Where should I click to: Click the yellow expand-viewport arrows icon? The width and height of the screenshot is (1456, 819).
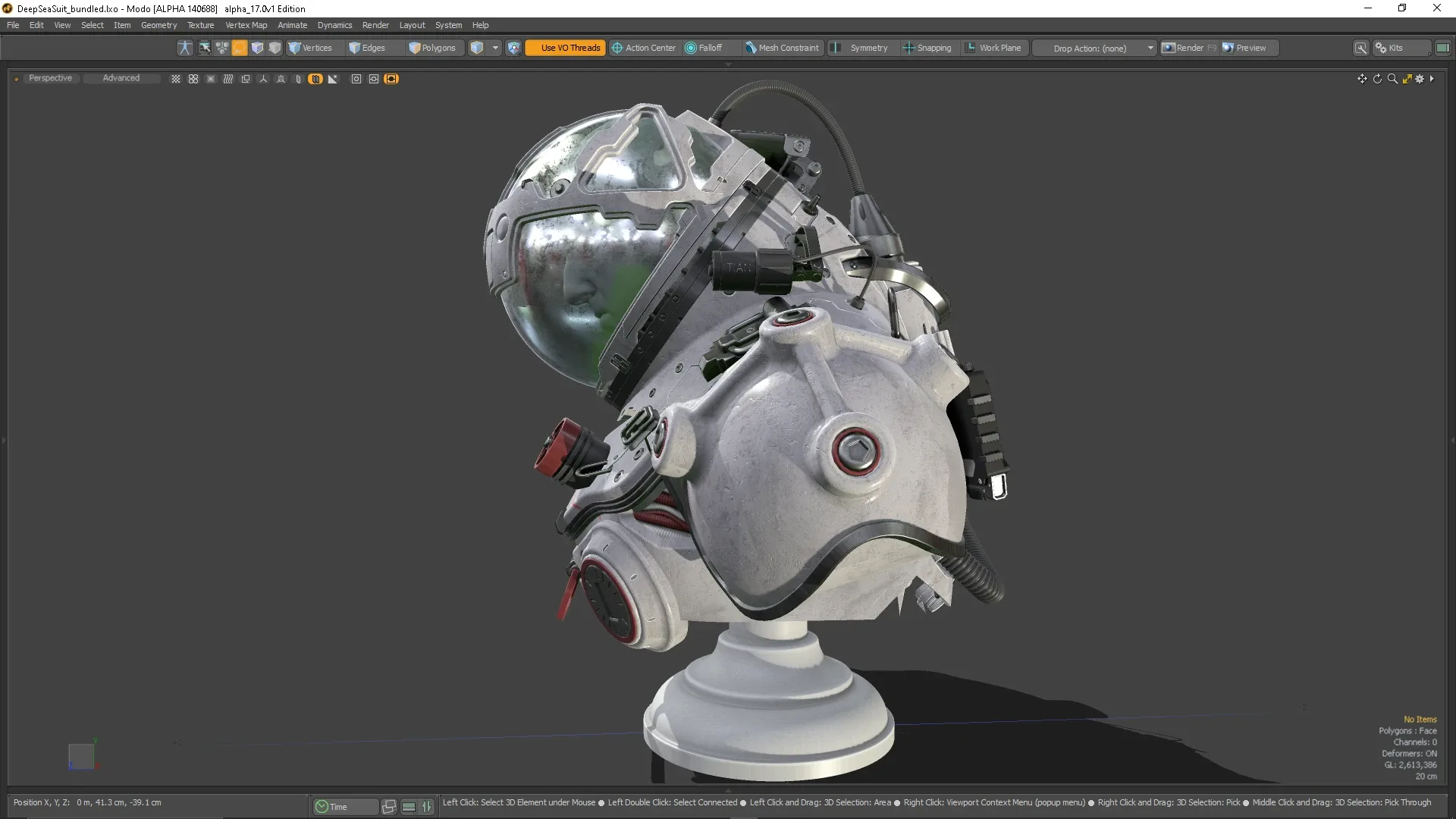[1407, 79]
